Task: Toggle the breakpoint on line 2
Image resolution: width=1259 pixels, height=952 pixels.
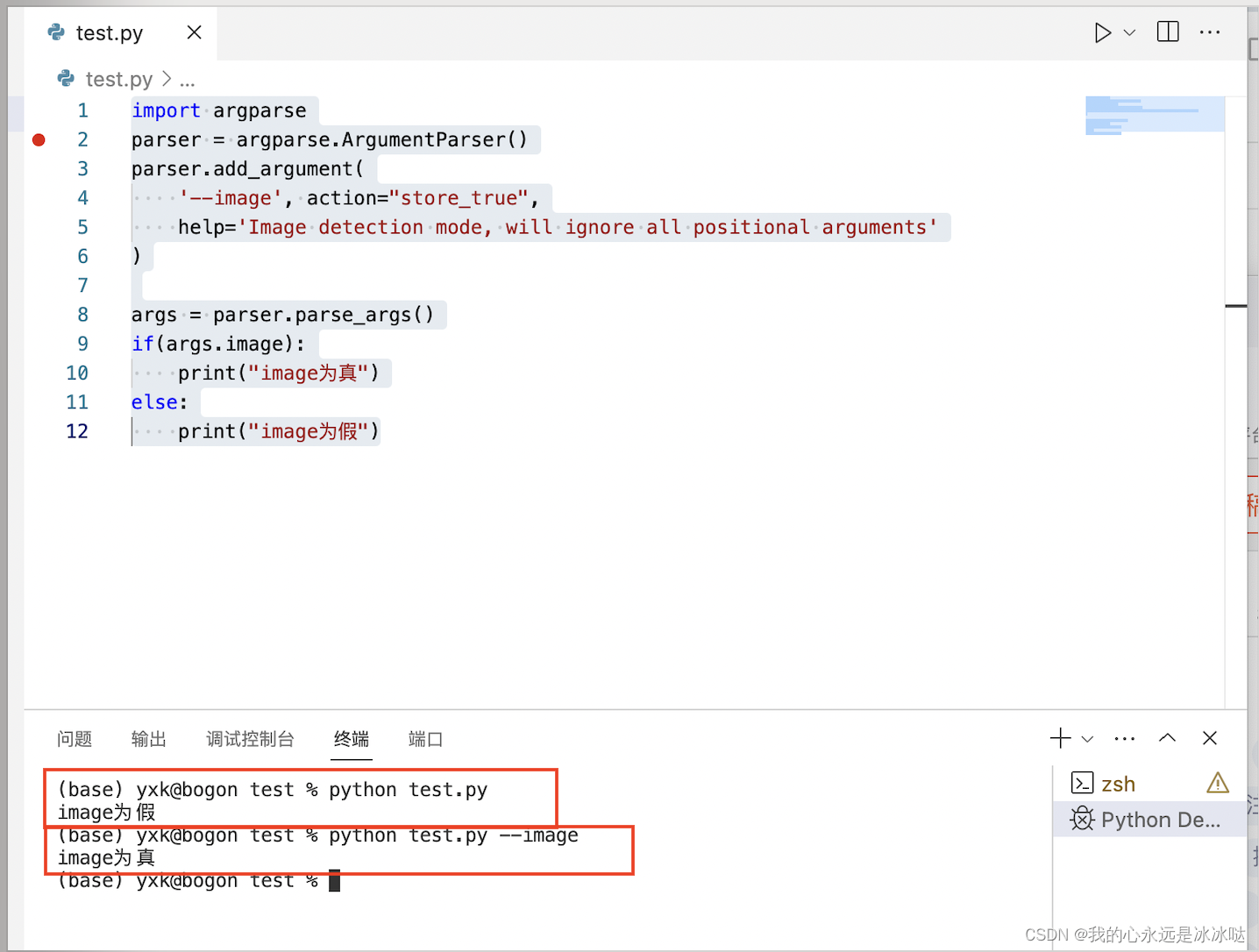Action: pos(39,139)
